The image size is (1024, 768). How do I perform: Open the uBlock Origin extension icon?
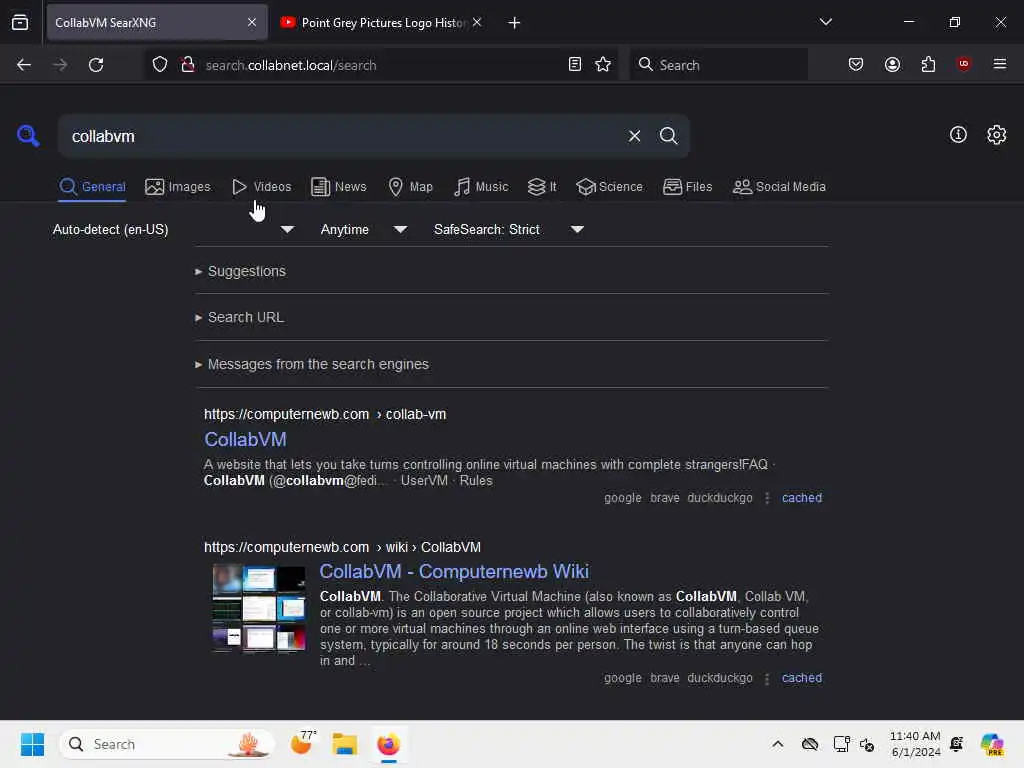point(963,64)
